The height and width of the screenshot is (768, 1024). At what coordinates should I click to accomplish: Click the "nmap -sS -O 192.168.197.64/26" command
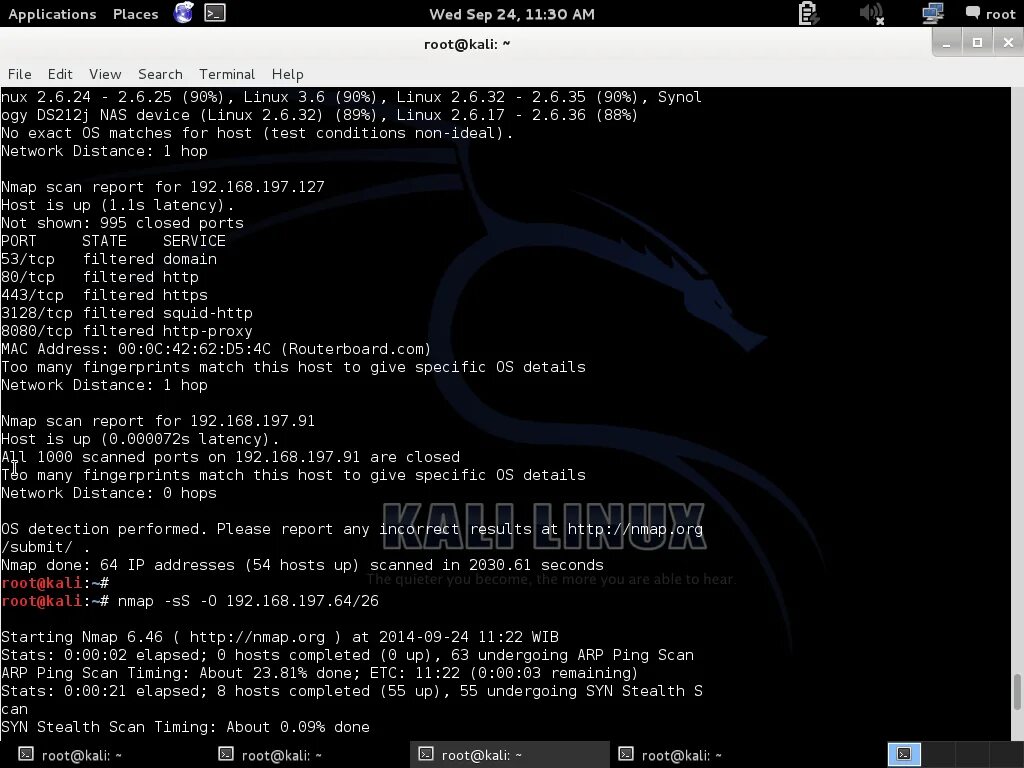coord(248,601)
